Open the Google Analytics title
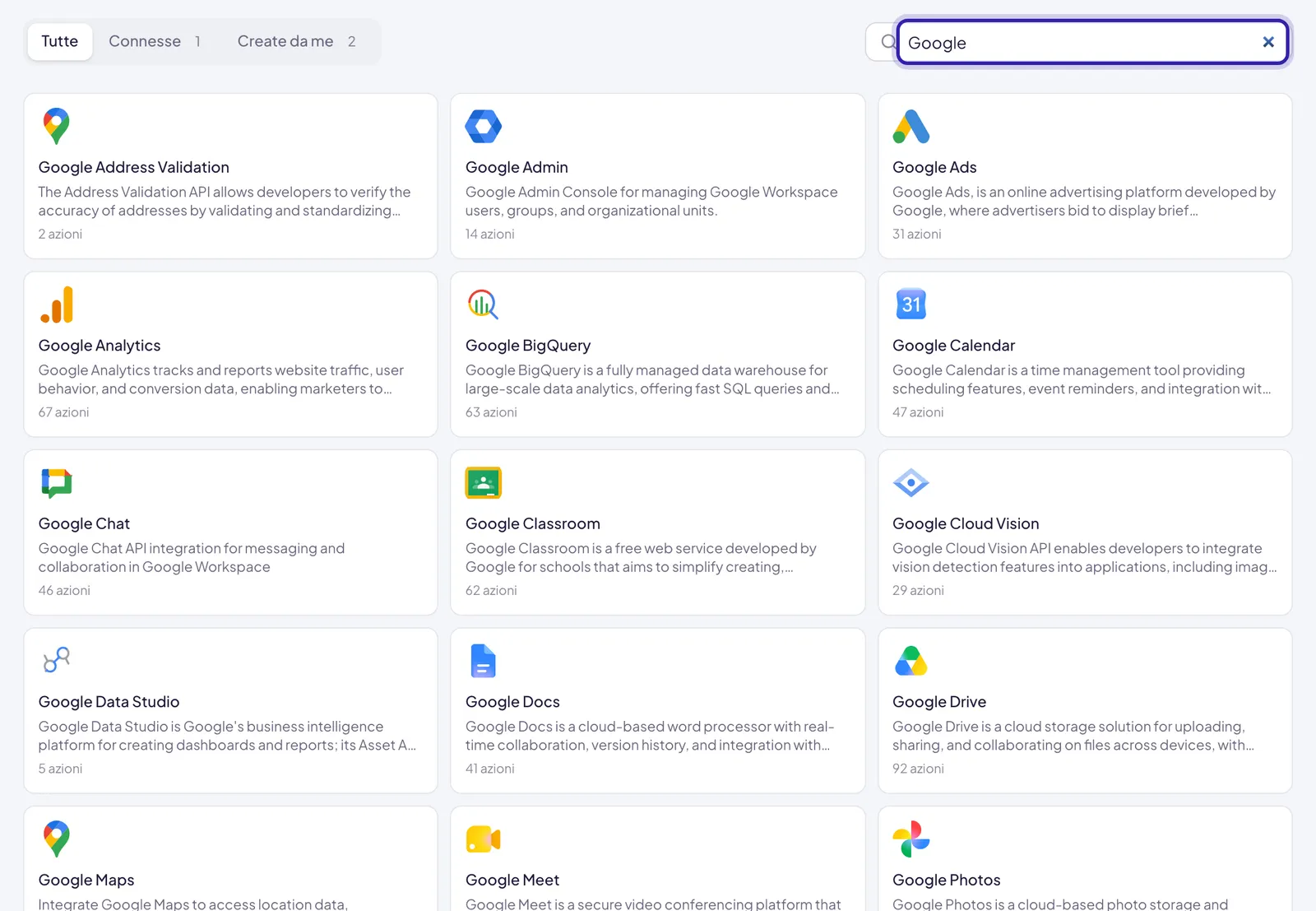Viewport: 1316px width, 911px height. tap(100, 346)
